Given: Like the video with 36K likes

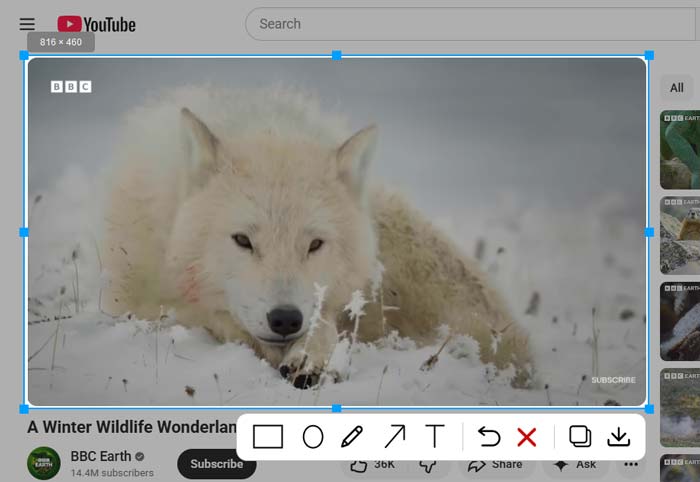Looking at the screenshot, I should 371,465.
